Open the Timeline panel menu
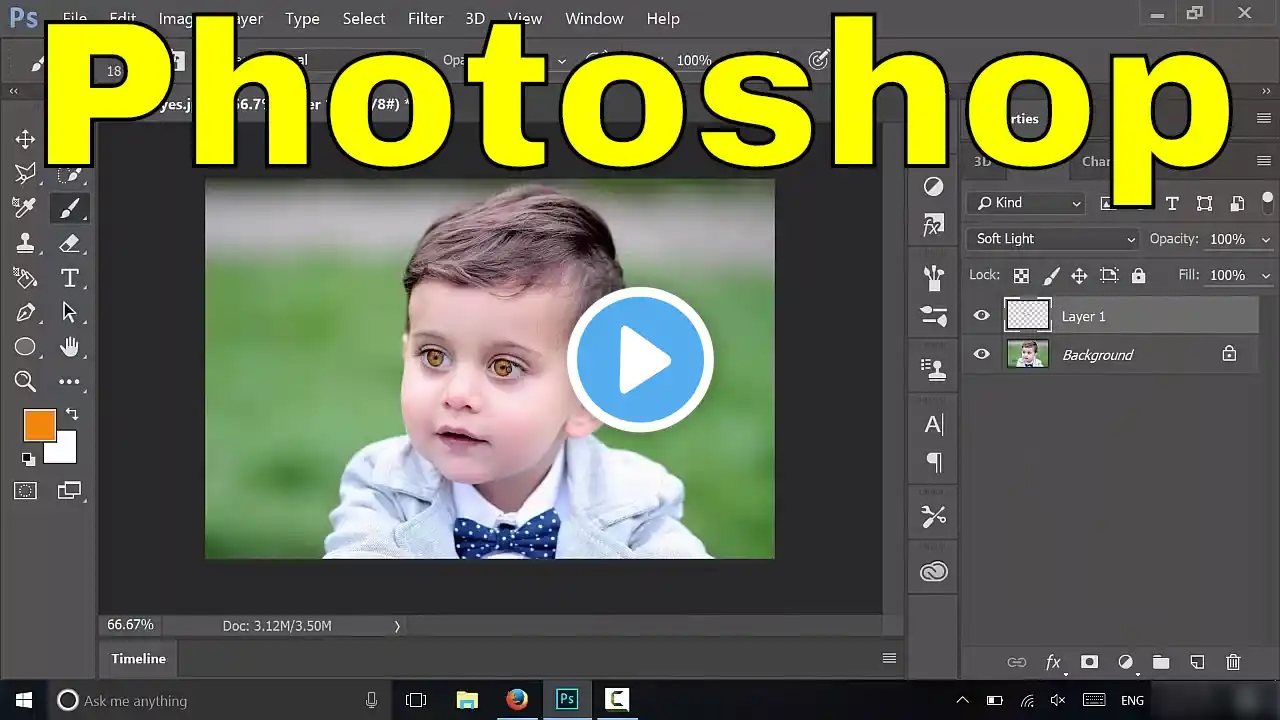1280x720 pixels. (889, 658)
